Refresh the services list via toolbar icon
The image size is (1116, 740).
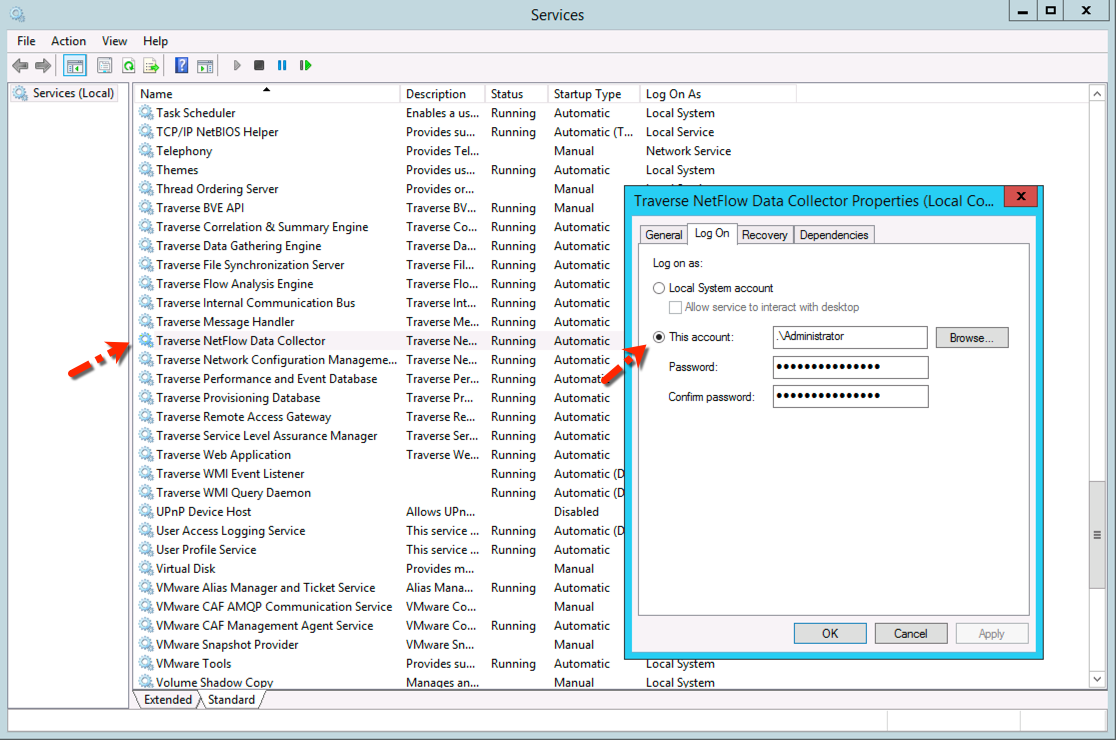(x=128, y=66)
